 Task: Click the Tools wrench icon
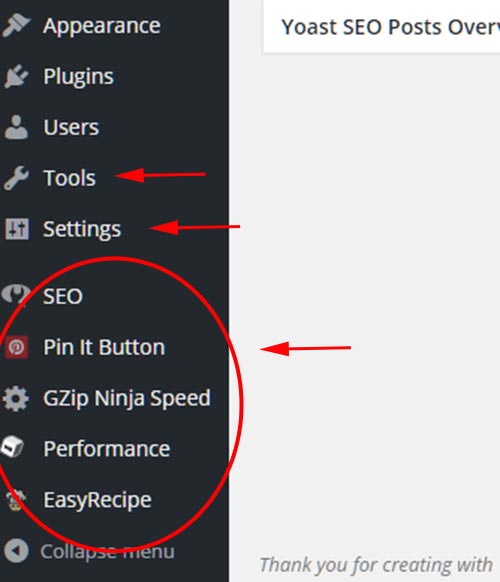click(16, 178)
